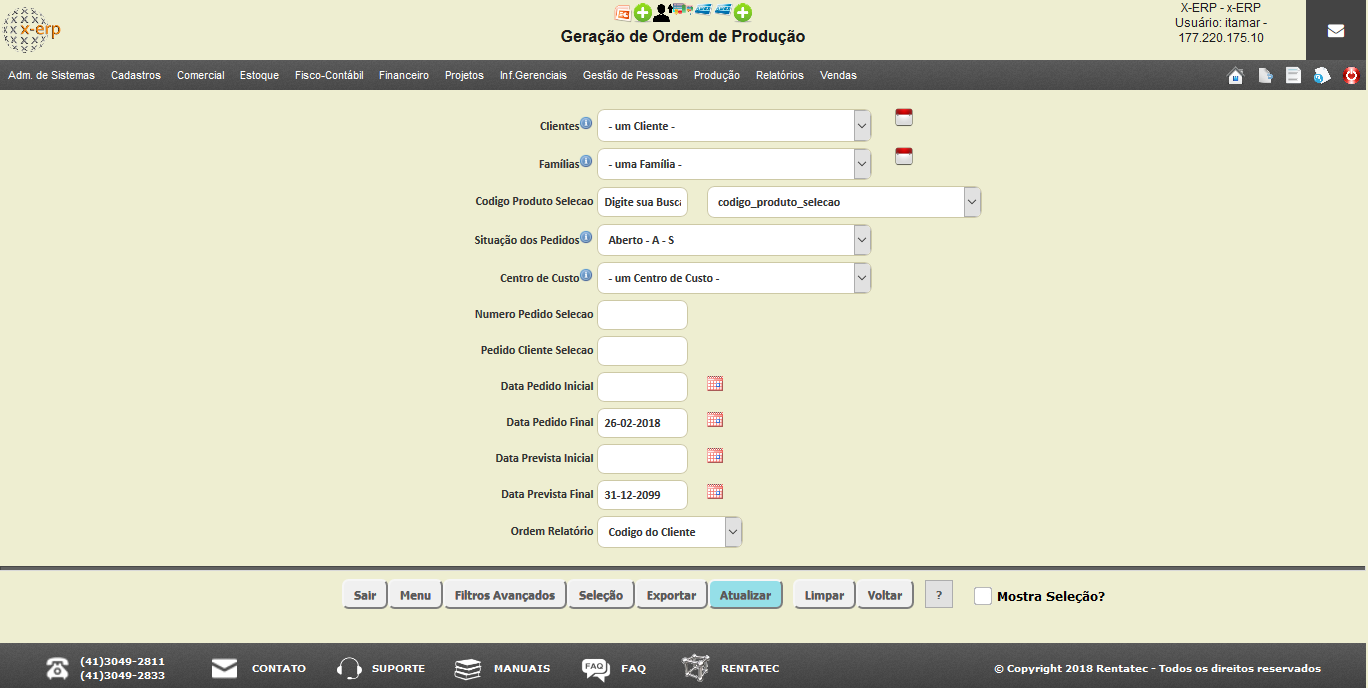Click the Menu button in bottom toolbar
This screenshot has width=1368, height=688.
point(415,595)
